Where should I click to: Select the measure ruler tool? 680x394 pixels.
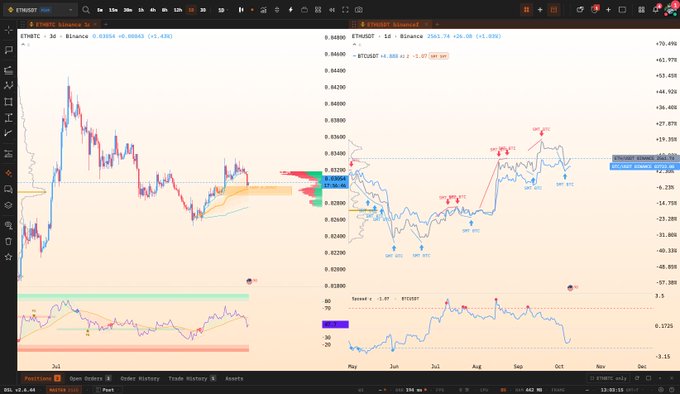8,133
